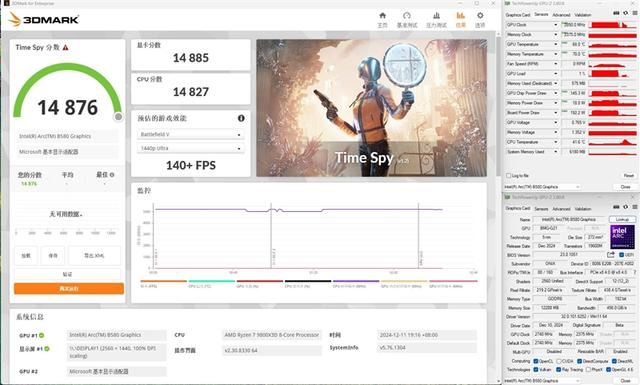Open the stress test chart icon
The width and height of the screenshot is (640, 385).
tap(436, 16)
